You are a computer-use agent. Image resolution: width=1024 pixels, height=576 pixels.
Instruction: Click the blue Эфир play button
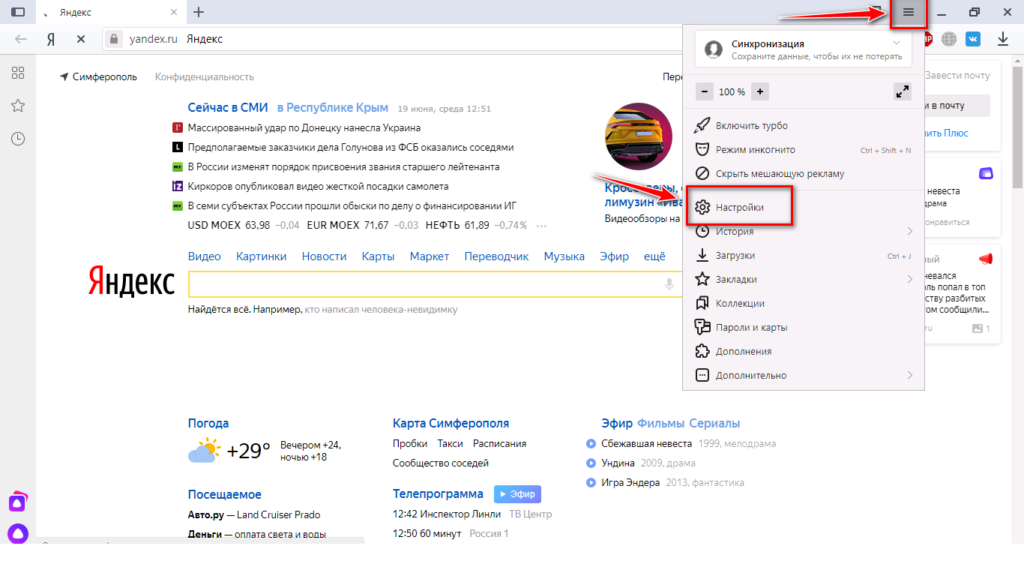517,494
